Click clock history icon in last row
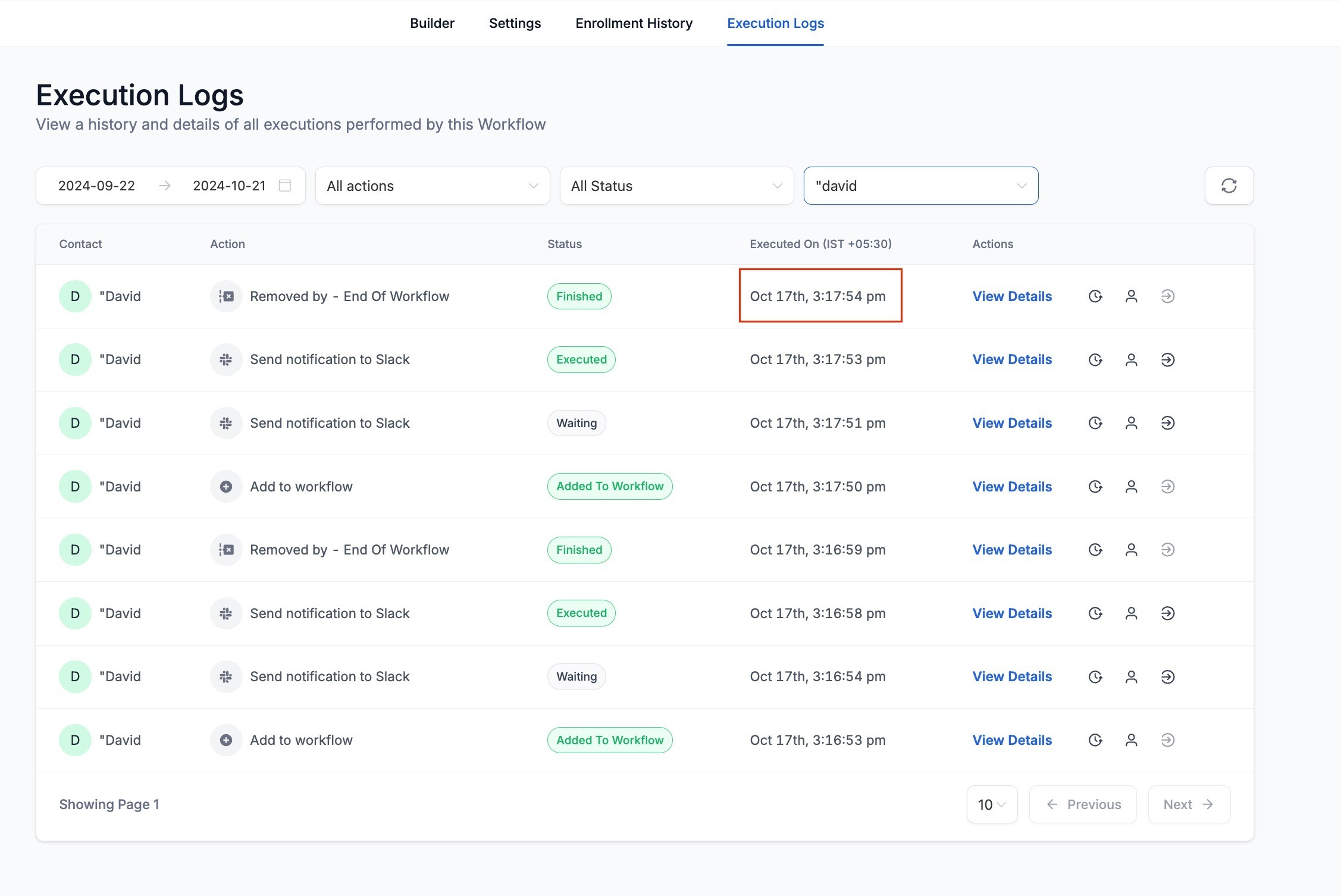 [1095, 740]
